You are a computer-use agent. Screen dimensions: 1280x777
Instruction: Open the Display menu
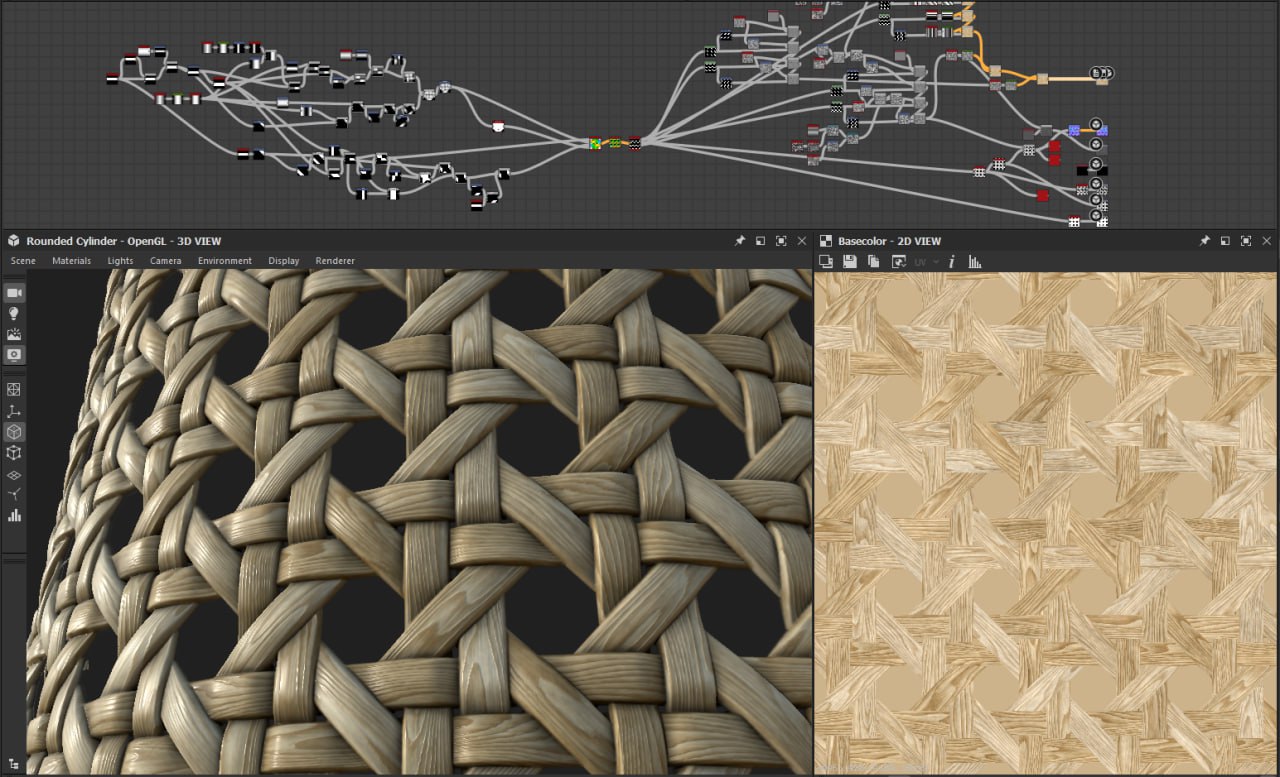click(284, 261)
